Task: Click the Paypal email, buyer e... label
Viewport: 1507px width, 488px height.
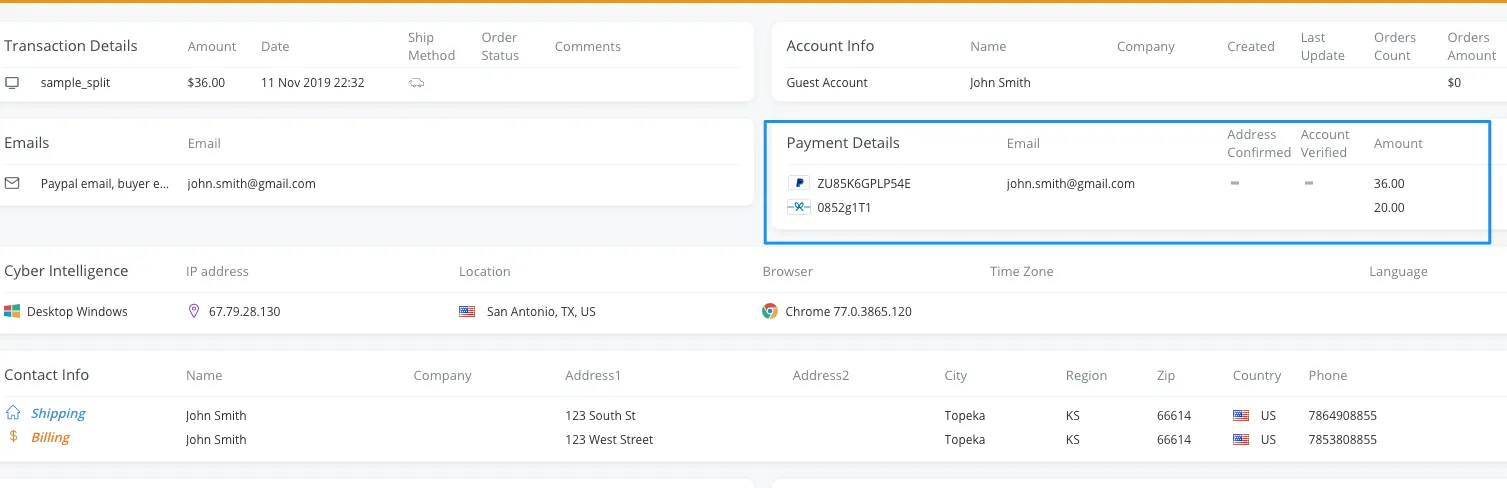Action: click(x=105, y=184)
